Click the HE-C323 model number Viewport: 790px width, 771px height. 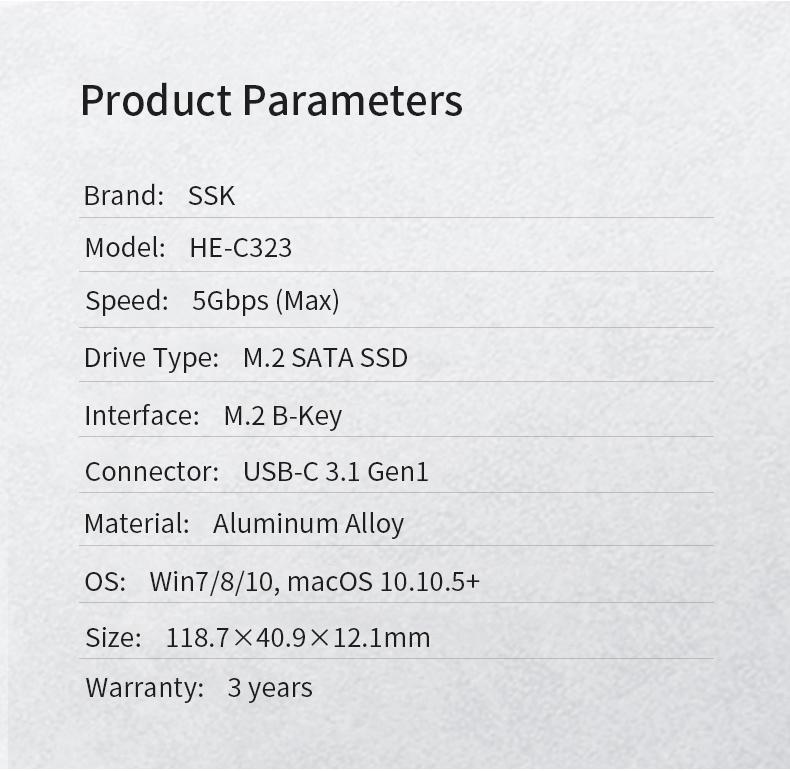pyautogui.click(x=241, y=247)
